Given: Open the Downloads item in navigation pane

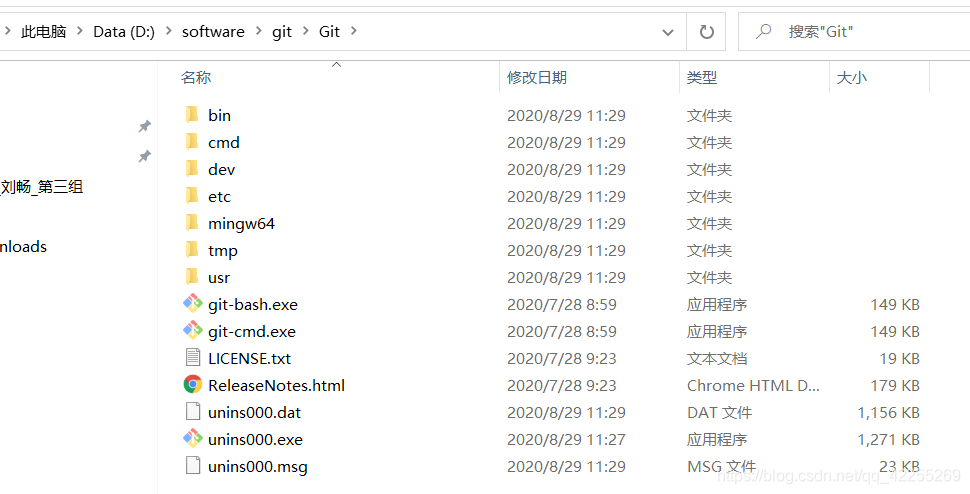Looking at the screenshot, I should coord(24,247).
